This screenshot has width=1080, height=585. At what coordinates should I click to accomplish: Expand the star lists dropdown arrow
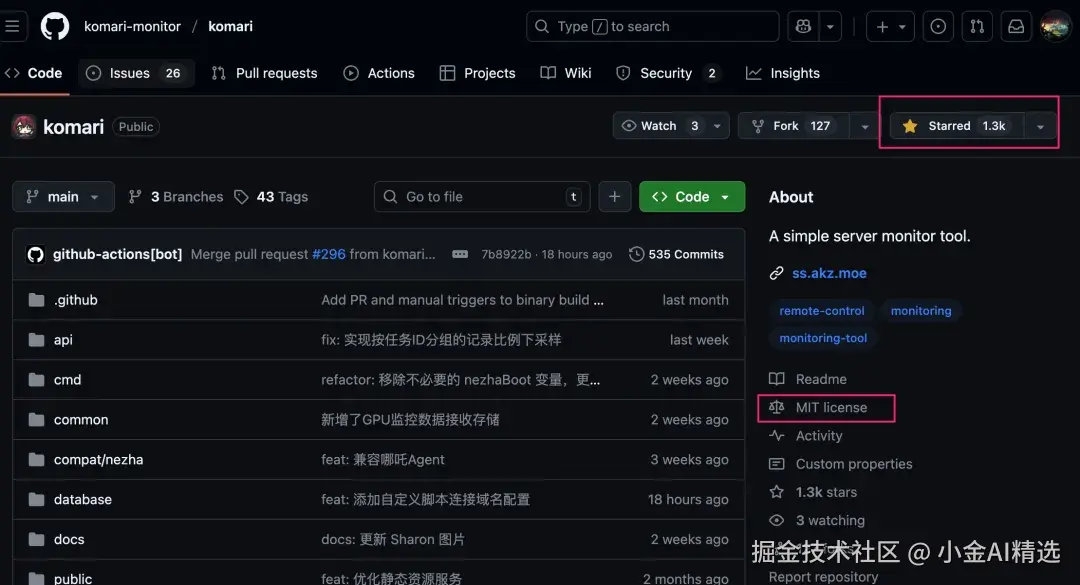coord(1040,126)
